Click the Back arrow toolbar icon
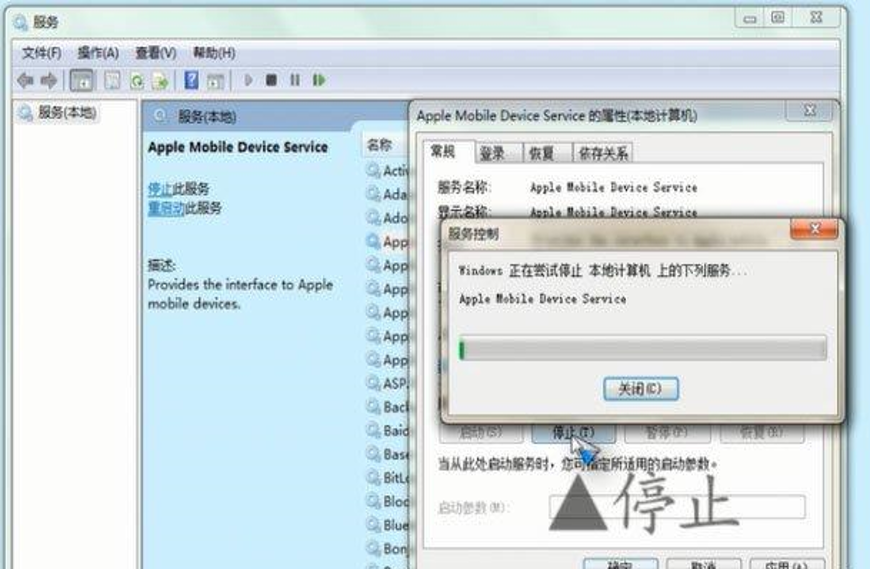Viewport: 870px width, 569px height. [x=25, y=81]
